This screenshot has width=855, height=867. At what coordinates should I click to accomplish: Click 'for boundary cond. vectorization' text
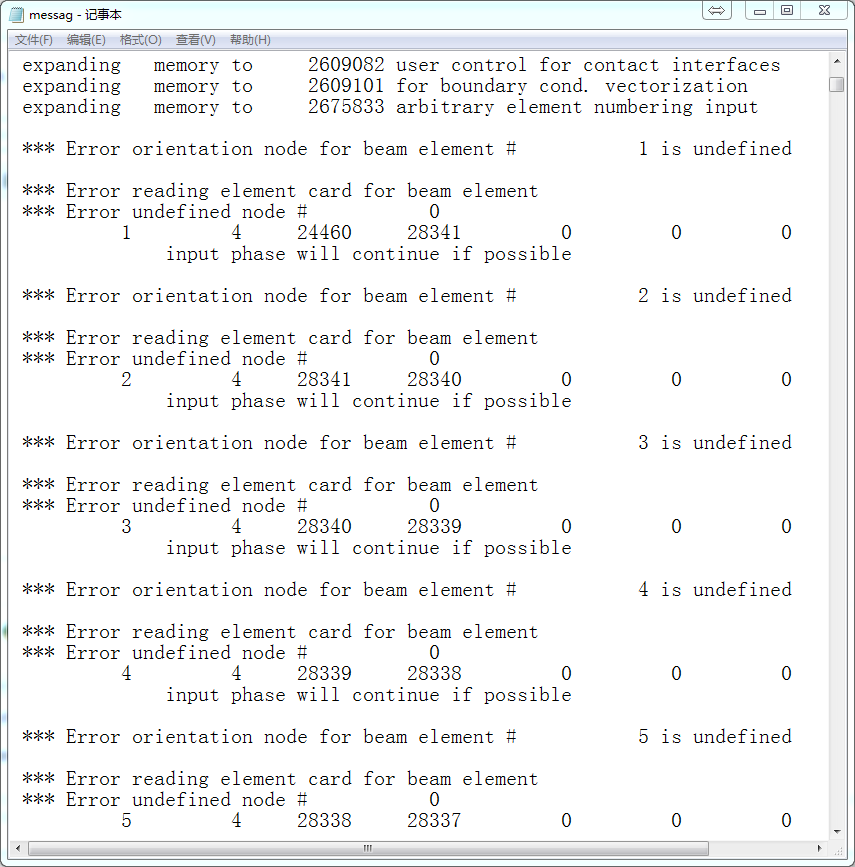click(572, 86)
